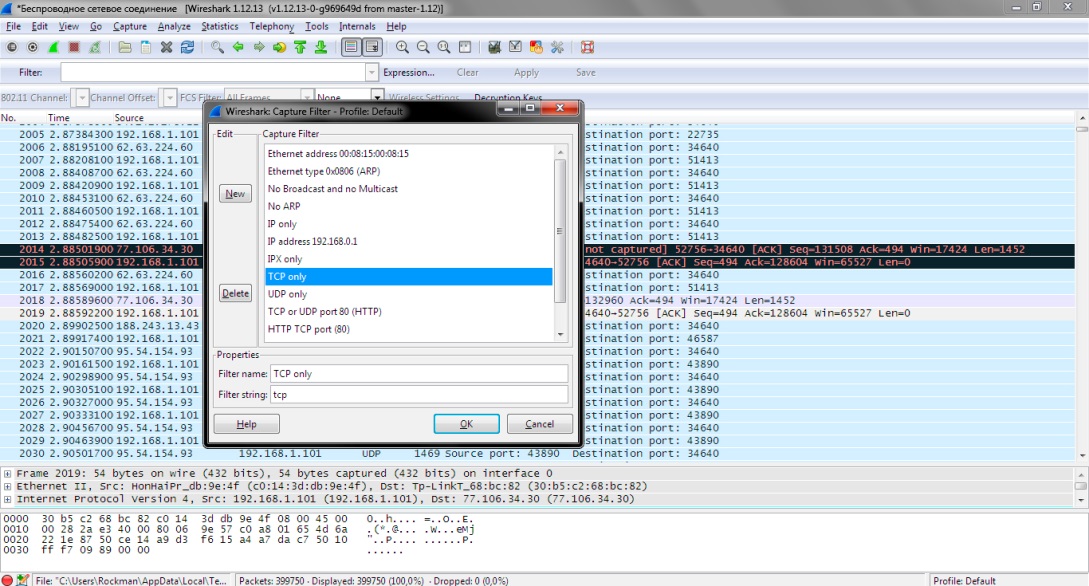Click capture status indicator in status bar
Viewport: 1089px width, 586px height.
[x=7, y=580]
